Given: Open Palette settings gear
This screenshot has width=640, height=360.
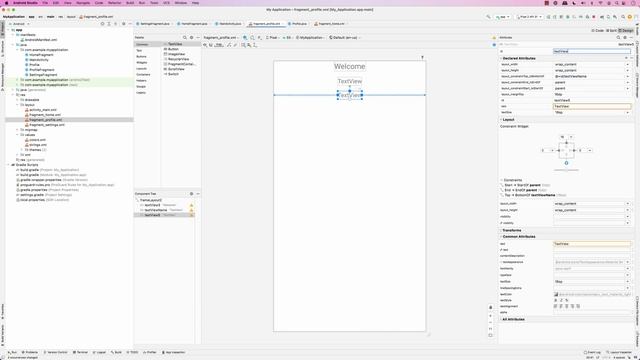Looking at the screenshot, I should click(191, 38).
